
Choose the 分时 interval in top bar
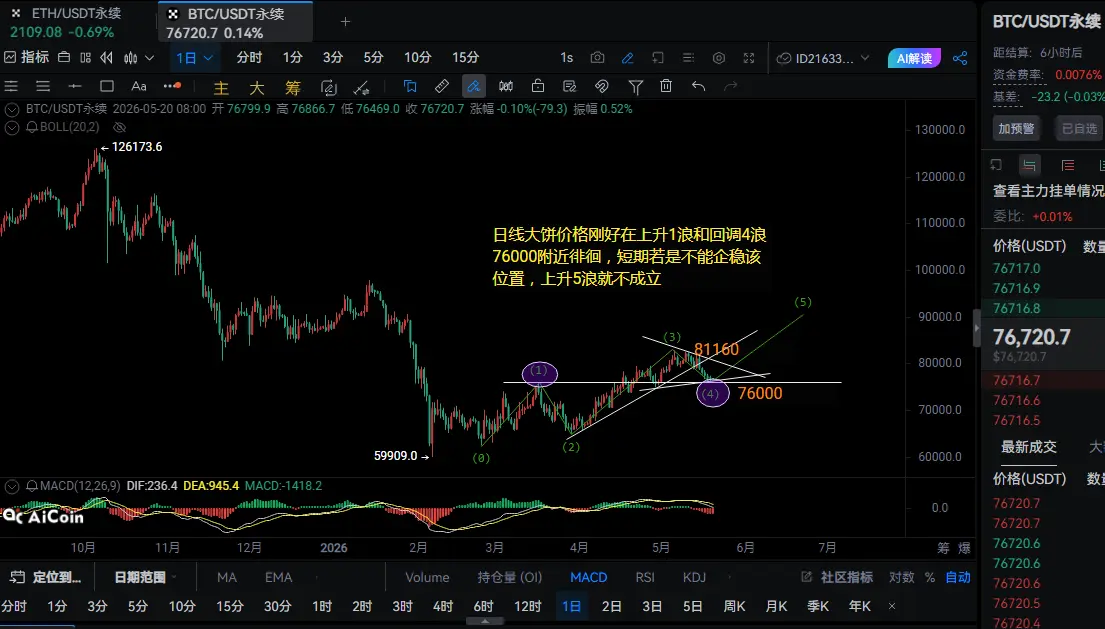[249, 58]
